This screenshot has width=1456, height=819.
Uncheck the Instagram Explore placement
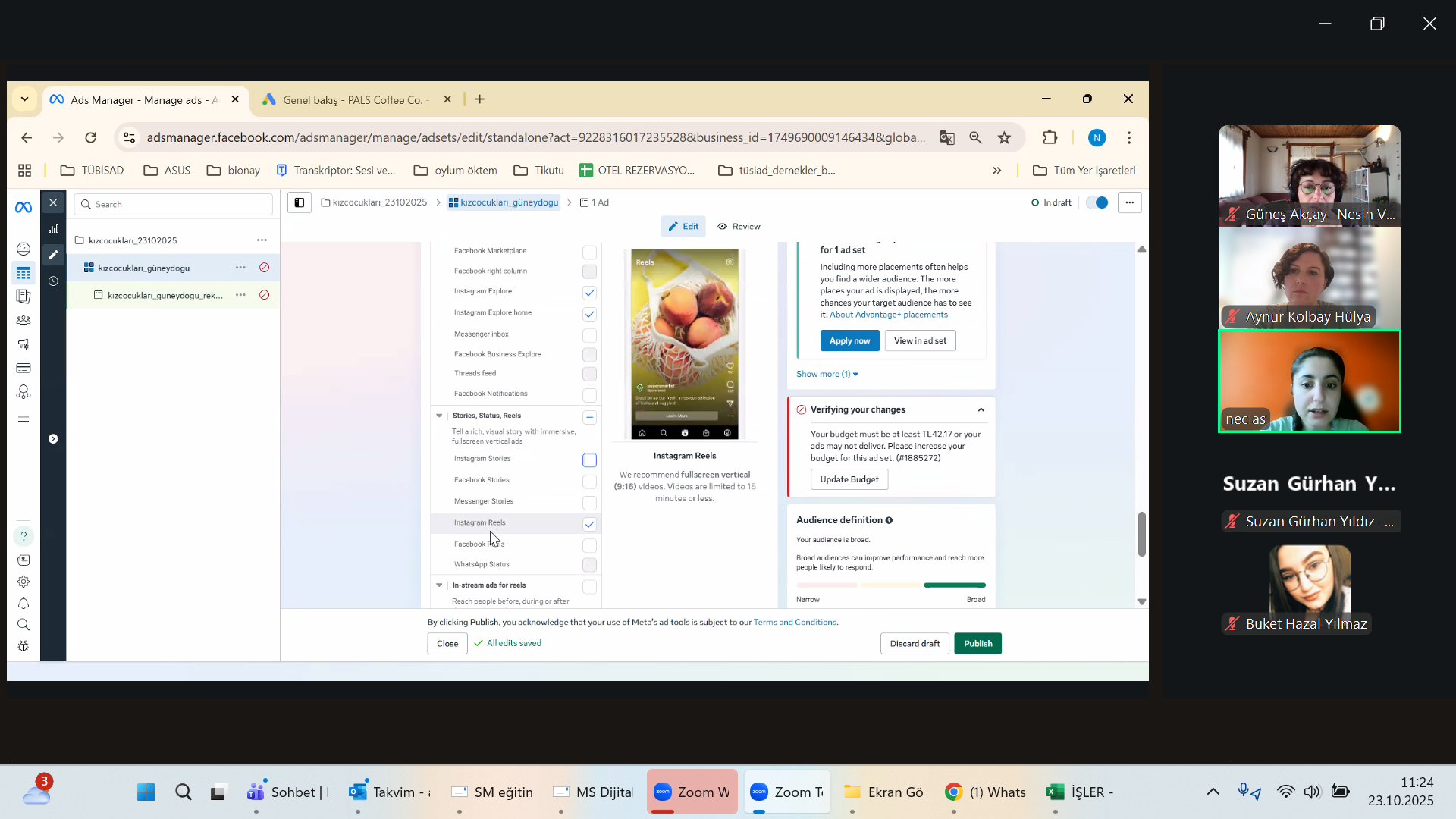tap(589, 293)
